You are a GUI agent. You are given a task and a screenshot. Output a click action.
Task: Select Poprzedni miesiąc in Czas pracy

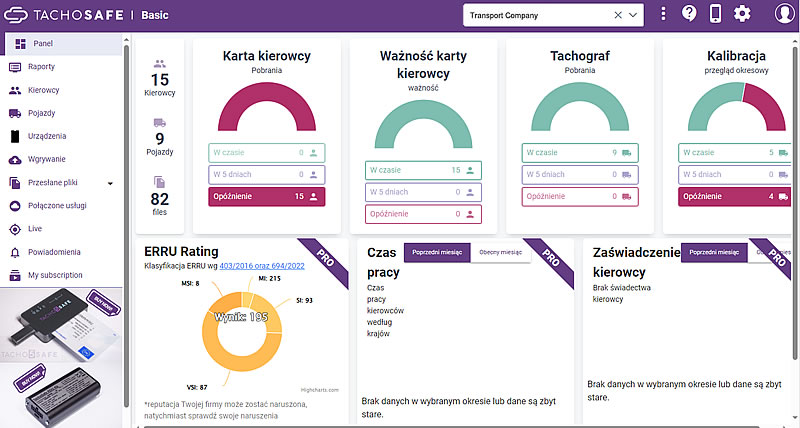(x=436, y=253)
